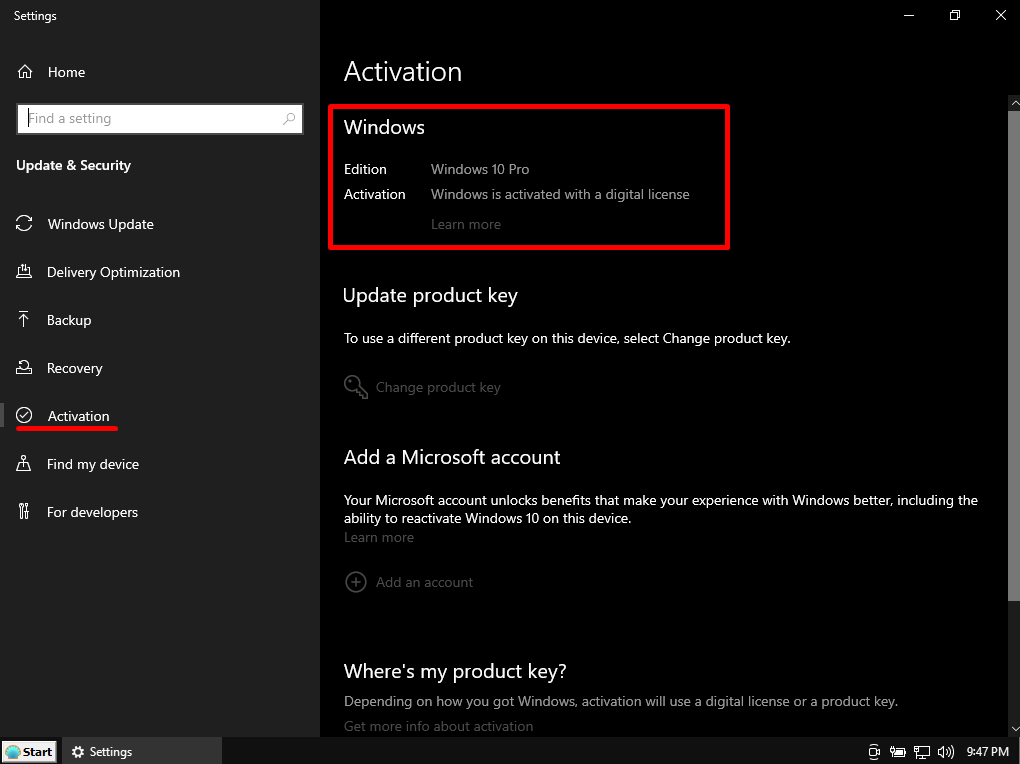
Task: Click the Find my device icon
Action: (x=23, y=463)
